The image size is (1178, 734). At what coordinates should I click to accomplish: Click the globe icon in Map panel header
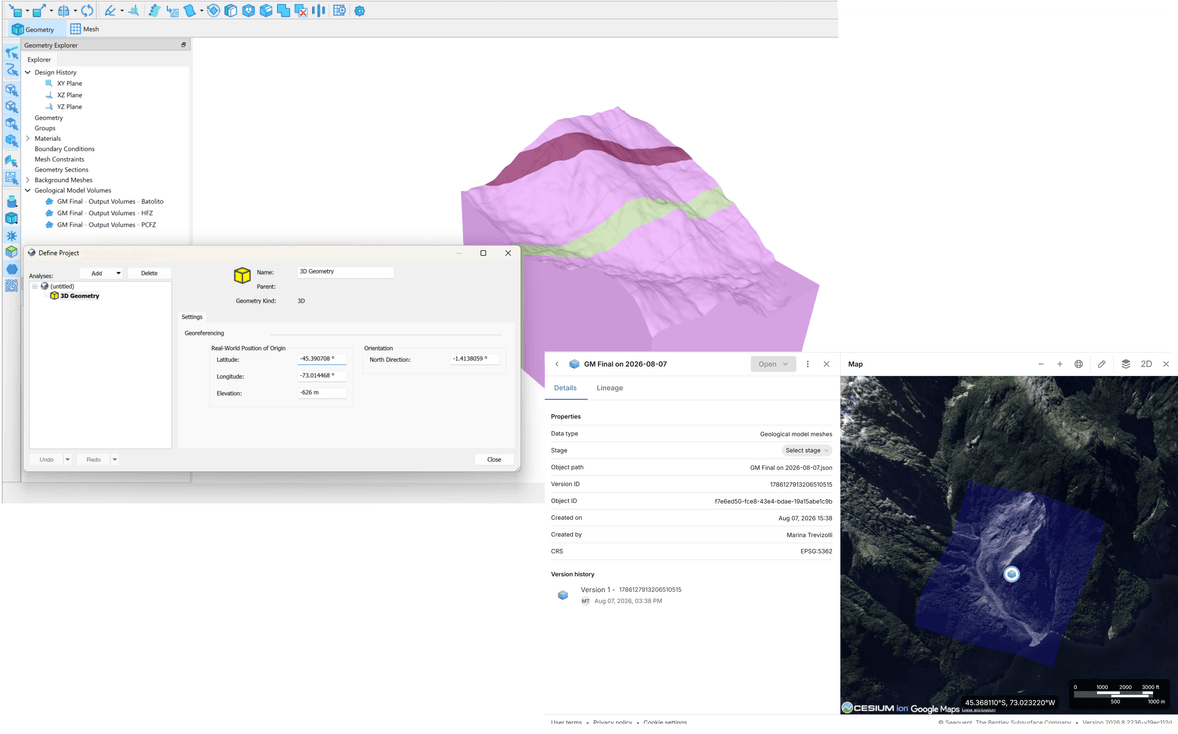click(x=1078, y=364)
